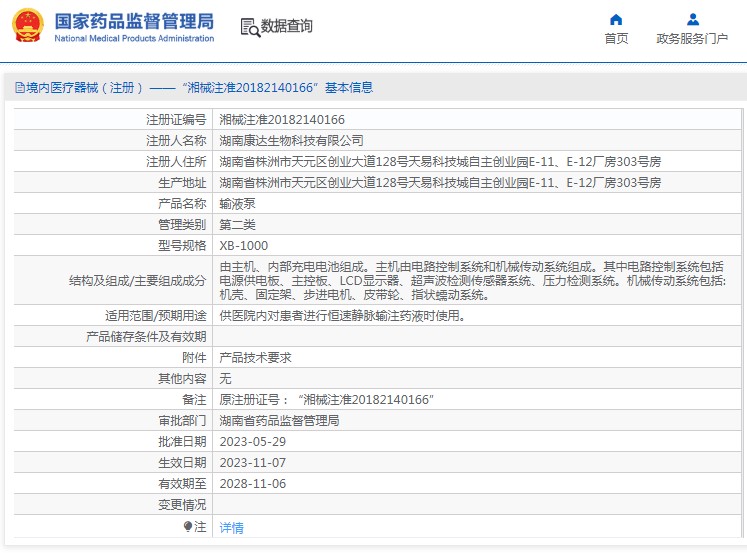Image resolution: width=747 pixels, height=553 pixels.
Task: Select approval date 2023-05-29
Action: pyautogui.click(x=252, y=442)
